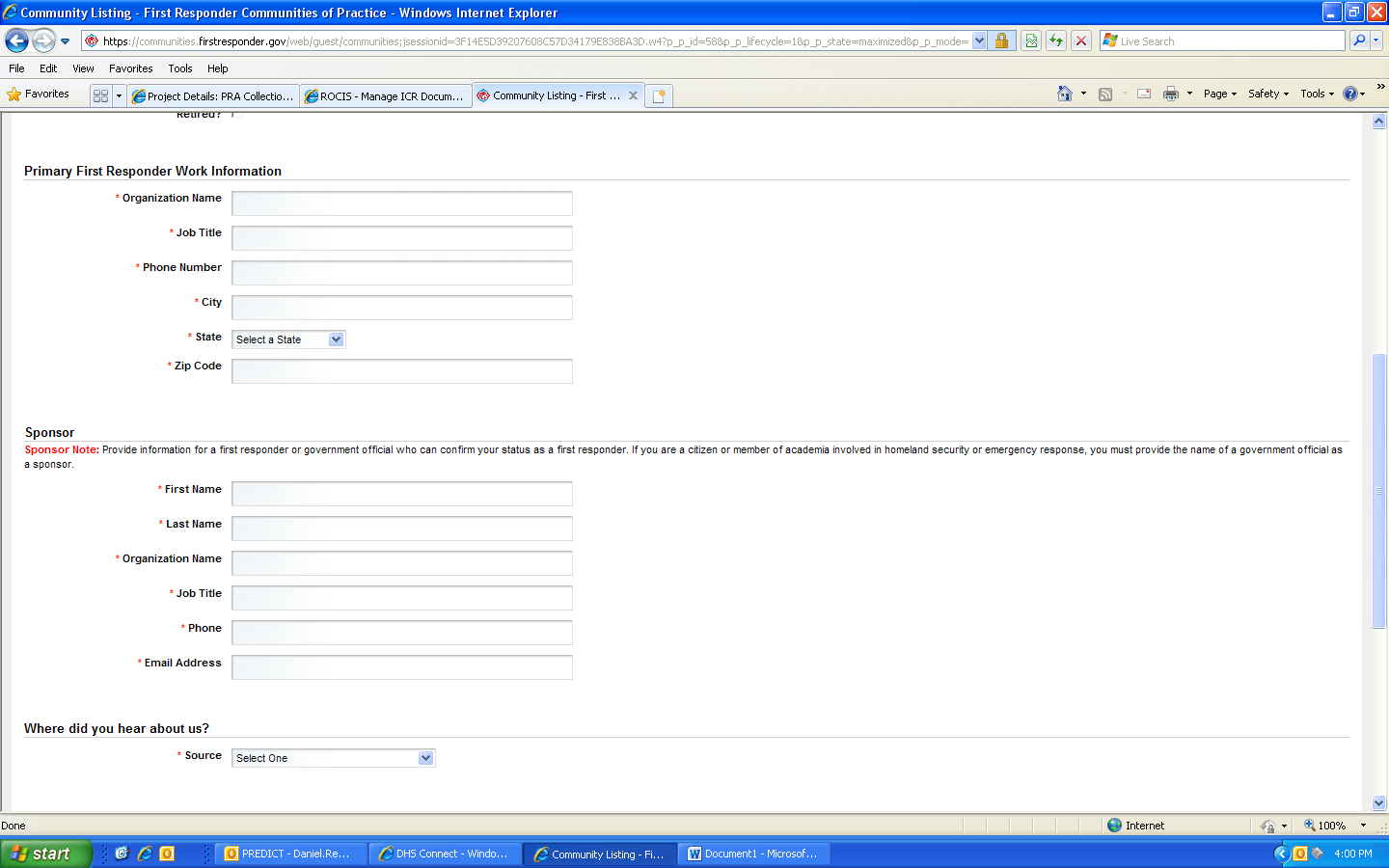The width and height of the screenshot is (1389, 868).
Task: Click the Live Search magnifier icon
Action: (x=1359, y=41)
